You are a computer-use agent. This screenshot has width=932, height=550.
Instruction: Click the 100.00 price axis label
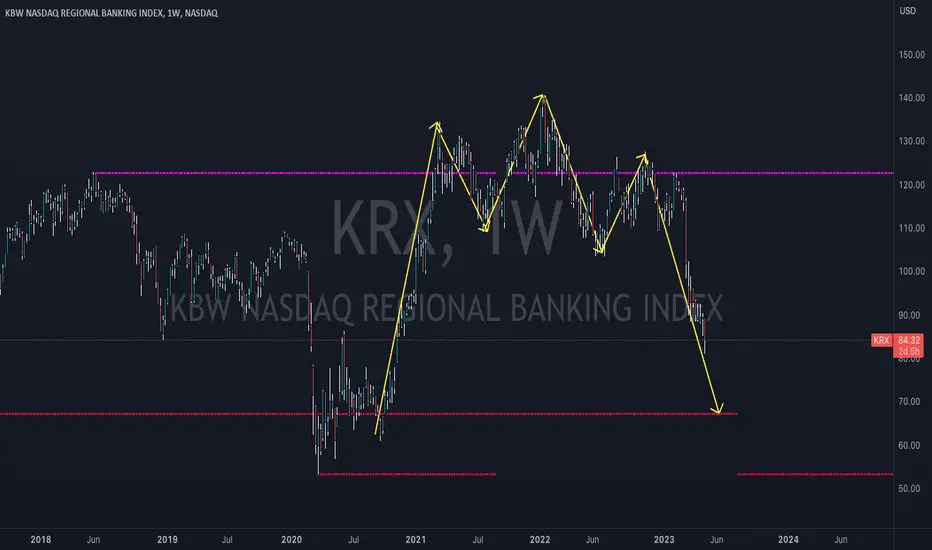point(911,272)
